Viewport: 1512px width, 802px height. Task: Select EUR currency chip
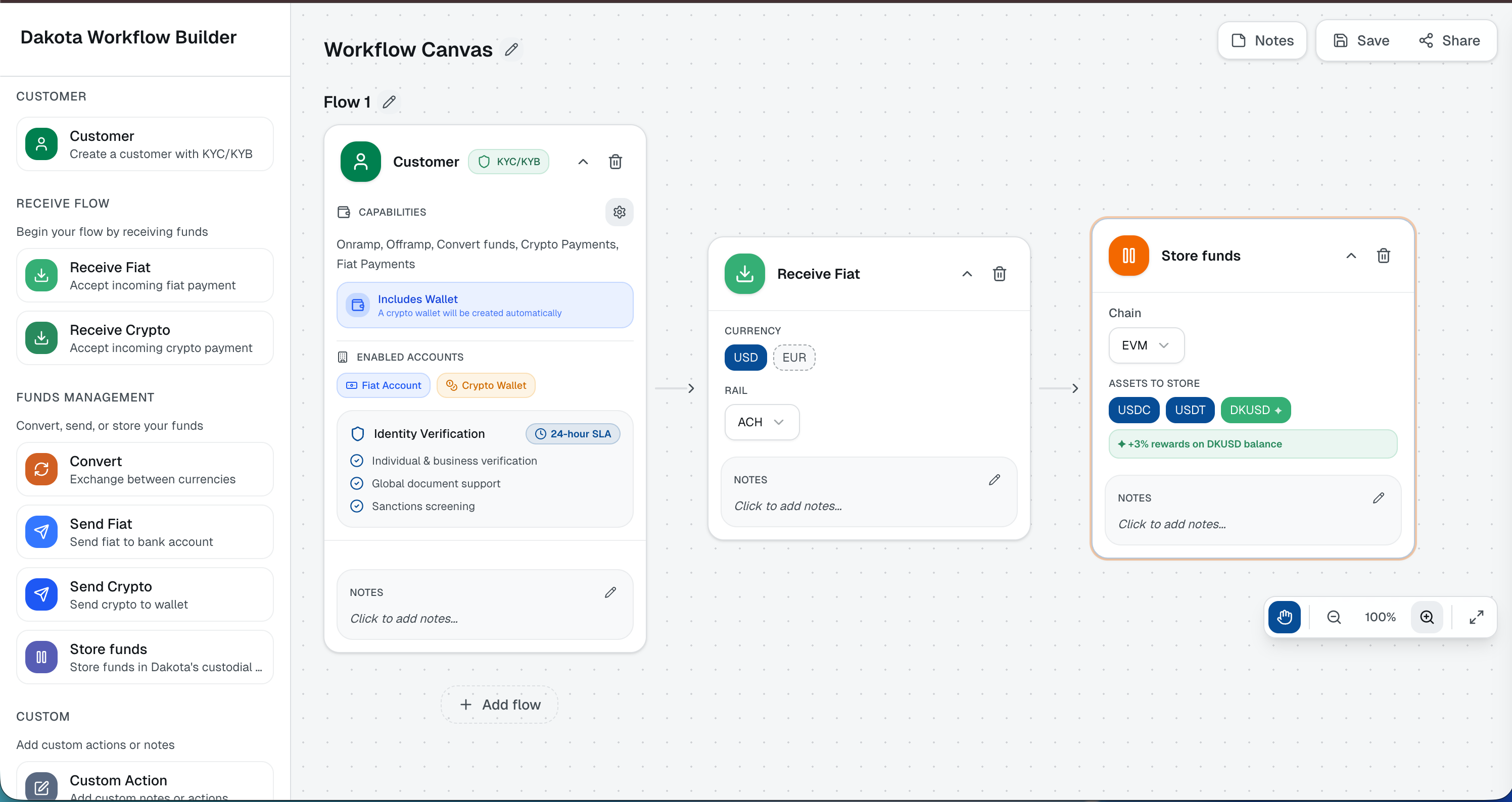click(793, 357)
